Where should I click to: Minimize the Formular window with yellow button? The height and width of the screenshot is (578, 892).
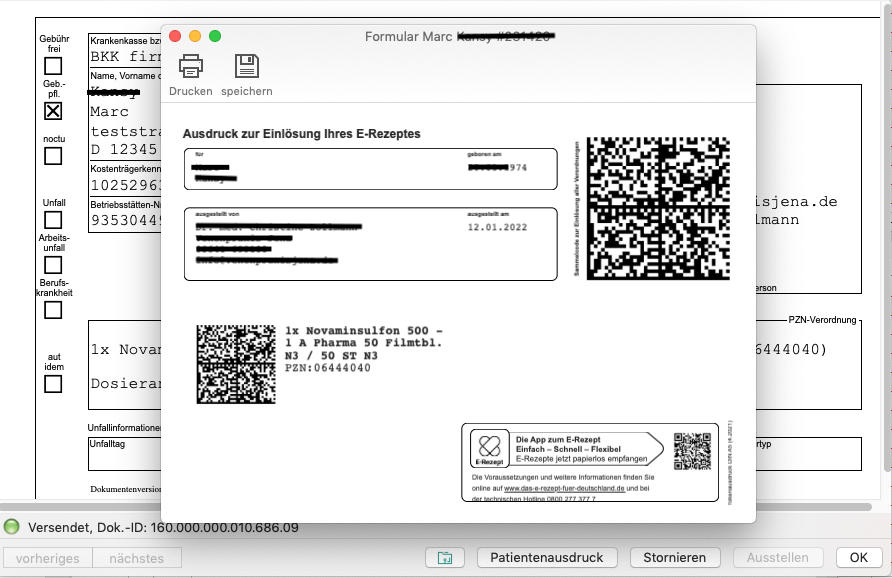point(195,36)
